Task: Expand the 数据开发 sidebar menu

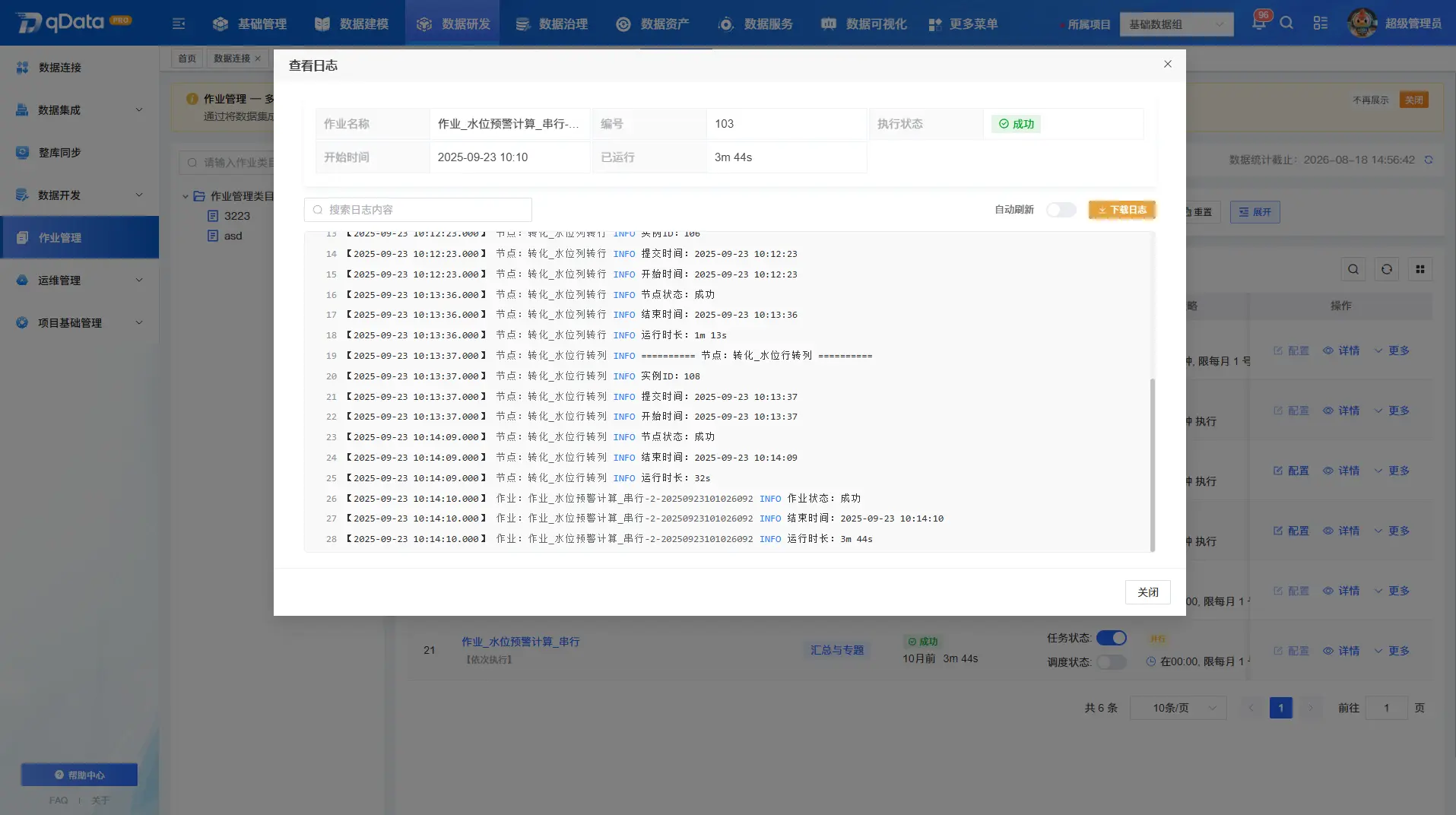Action: (80, 195)
